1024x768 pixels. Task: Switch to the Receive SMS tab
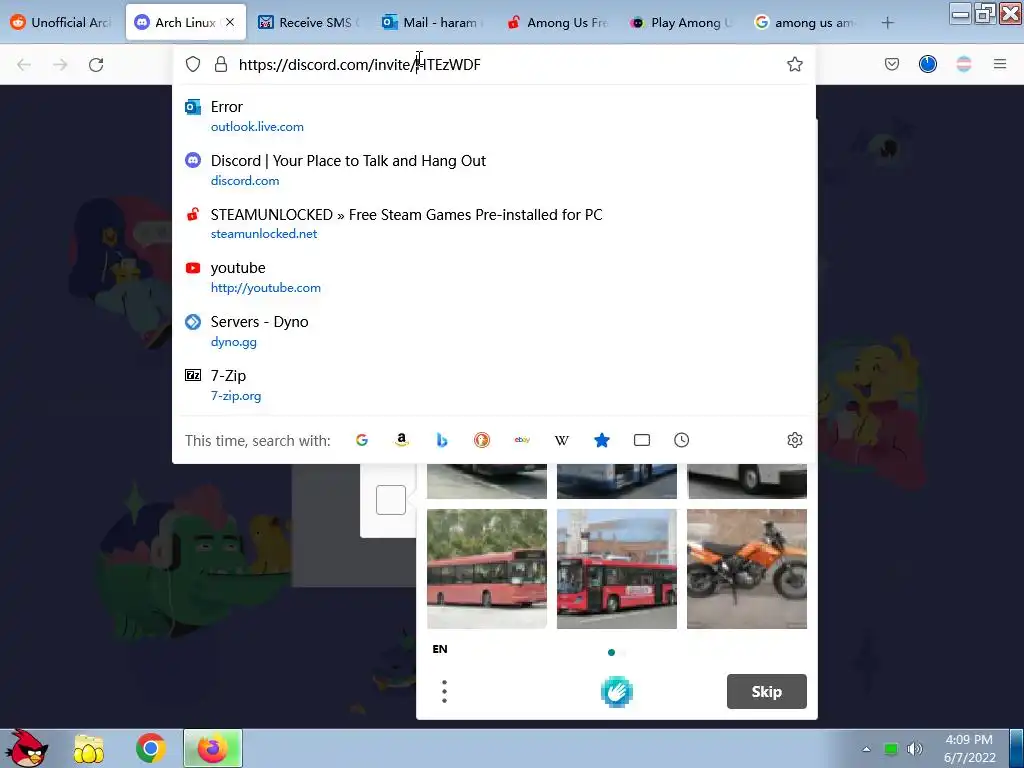pyautogui.click(x=309, y=22)
